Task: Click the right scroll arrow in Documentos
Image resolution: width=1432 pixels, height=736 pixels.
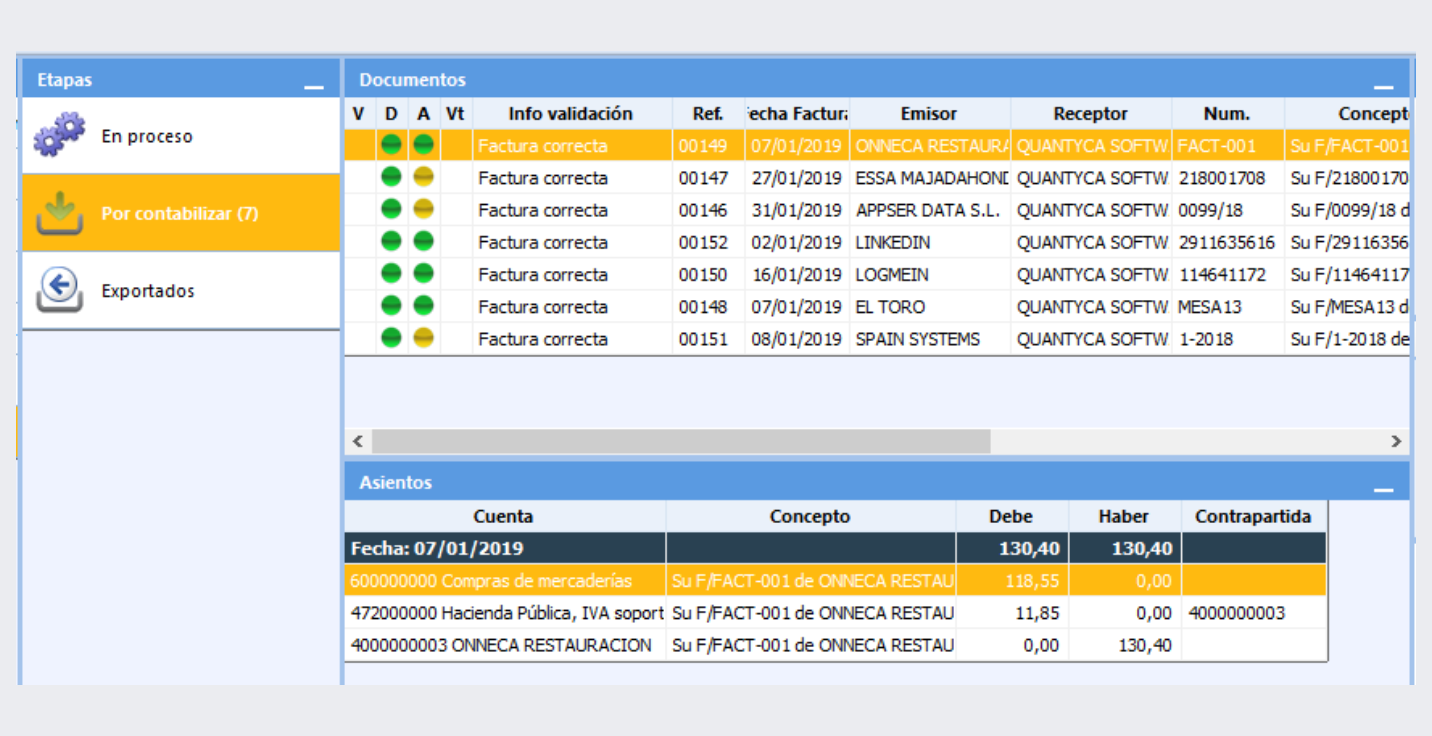Action: (x=1396, y=441)
